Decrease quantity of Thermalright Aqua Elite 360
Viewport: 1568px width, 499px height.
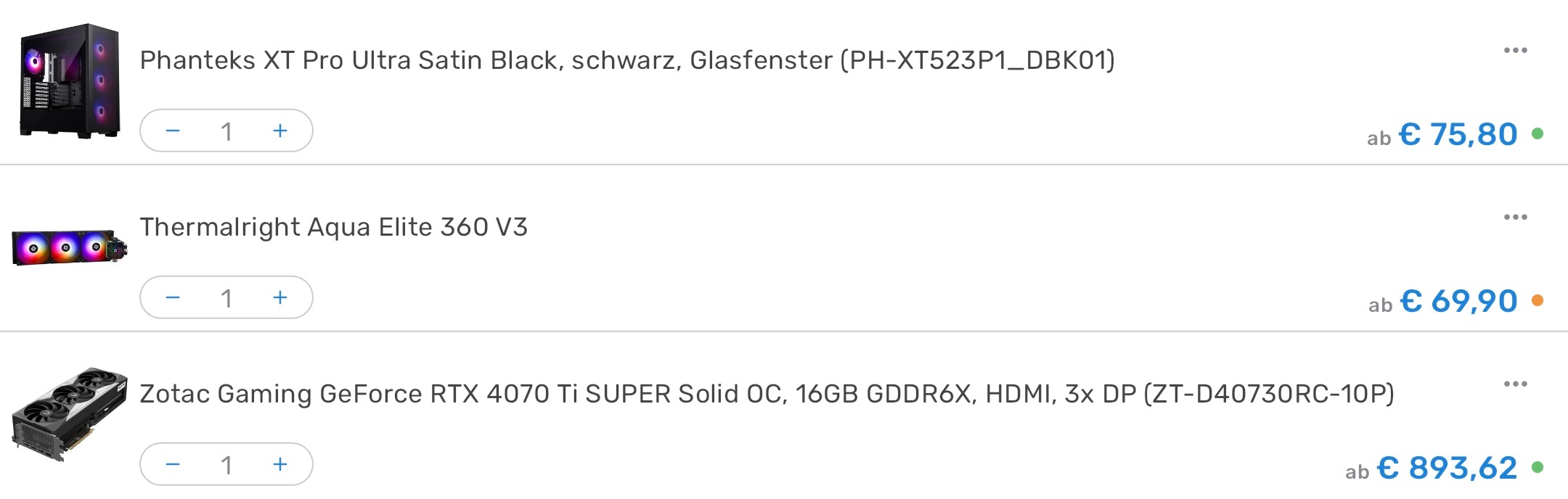[172, 297]
